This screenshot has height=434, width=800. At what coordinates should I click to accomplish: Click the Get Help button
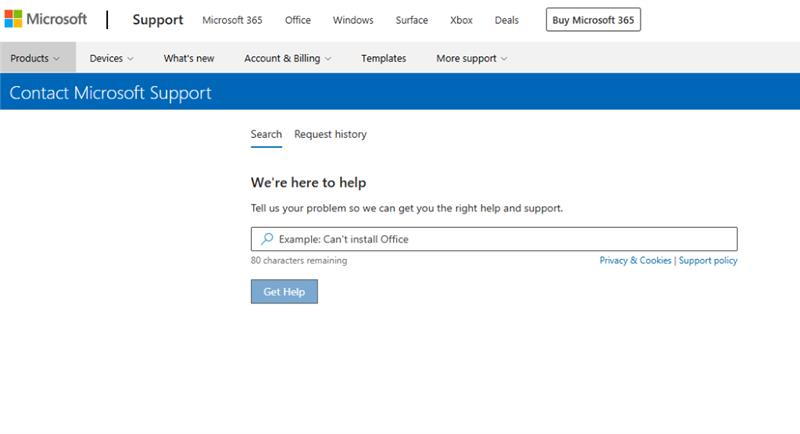point(284,292)
